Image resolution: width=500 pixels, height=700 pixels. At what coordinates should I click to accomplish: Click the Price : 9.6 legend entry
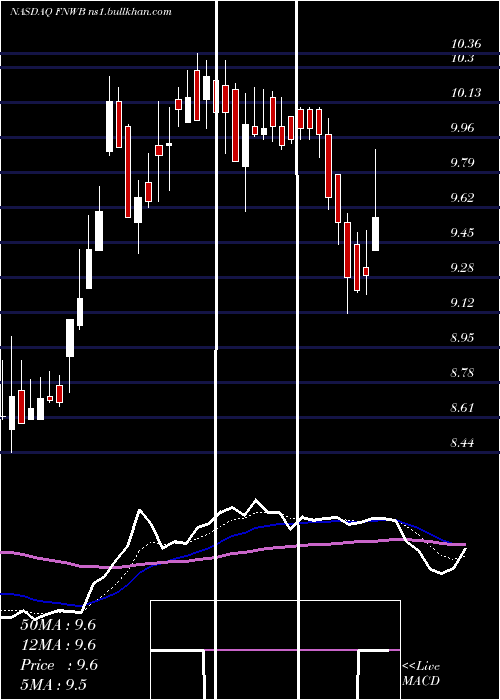[58, 665]
